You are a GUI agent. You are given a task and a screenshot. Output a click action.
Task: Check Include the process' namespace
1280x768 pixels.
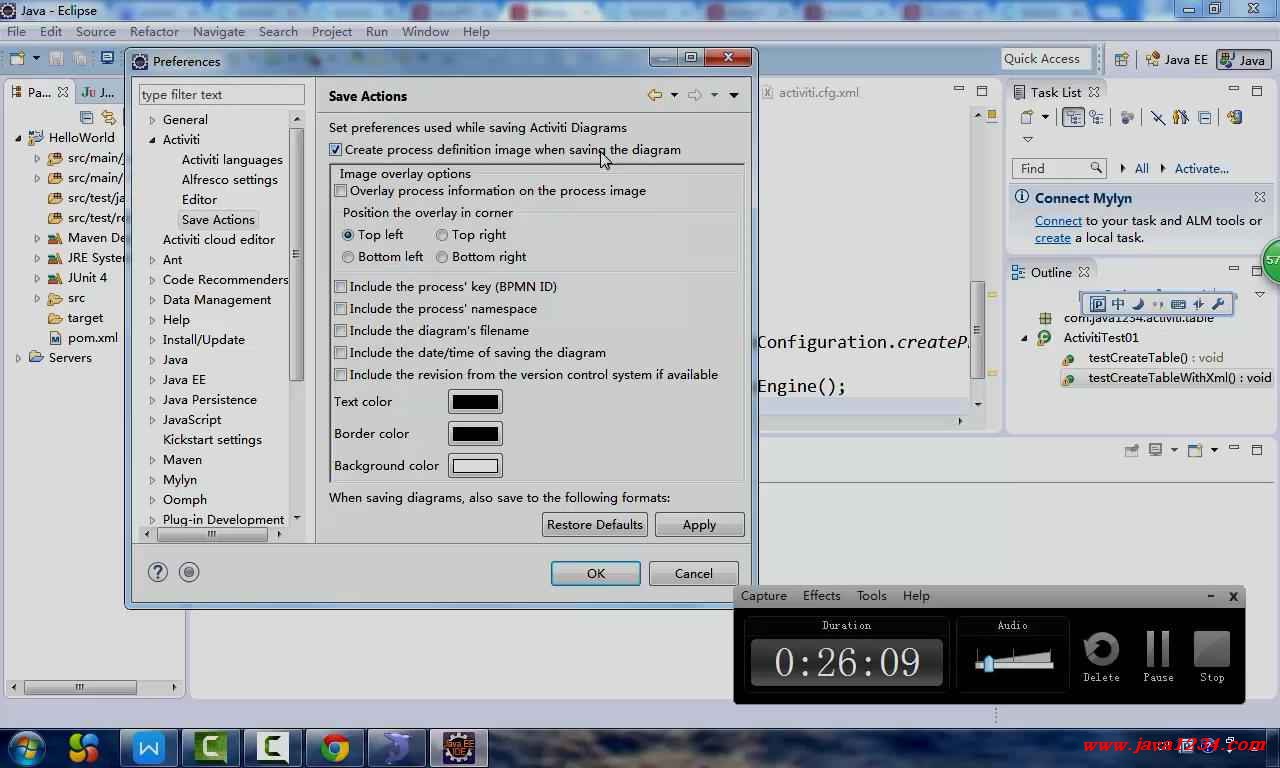(x=341, y=309)
